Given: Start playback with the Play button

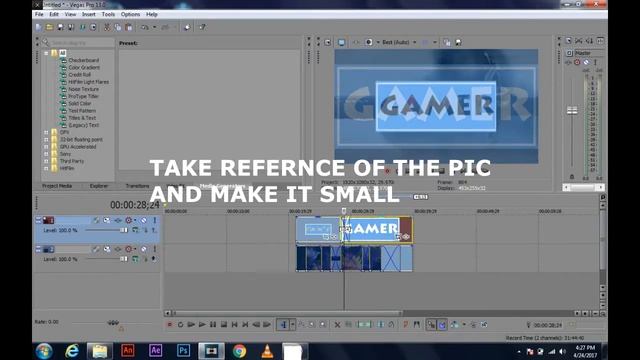Looking at the screenshot, I should point(202,325).
